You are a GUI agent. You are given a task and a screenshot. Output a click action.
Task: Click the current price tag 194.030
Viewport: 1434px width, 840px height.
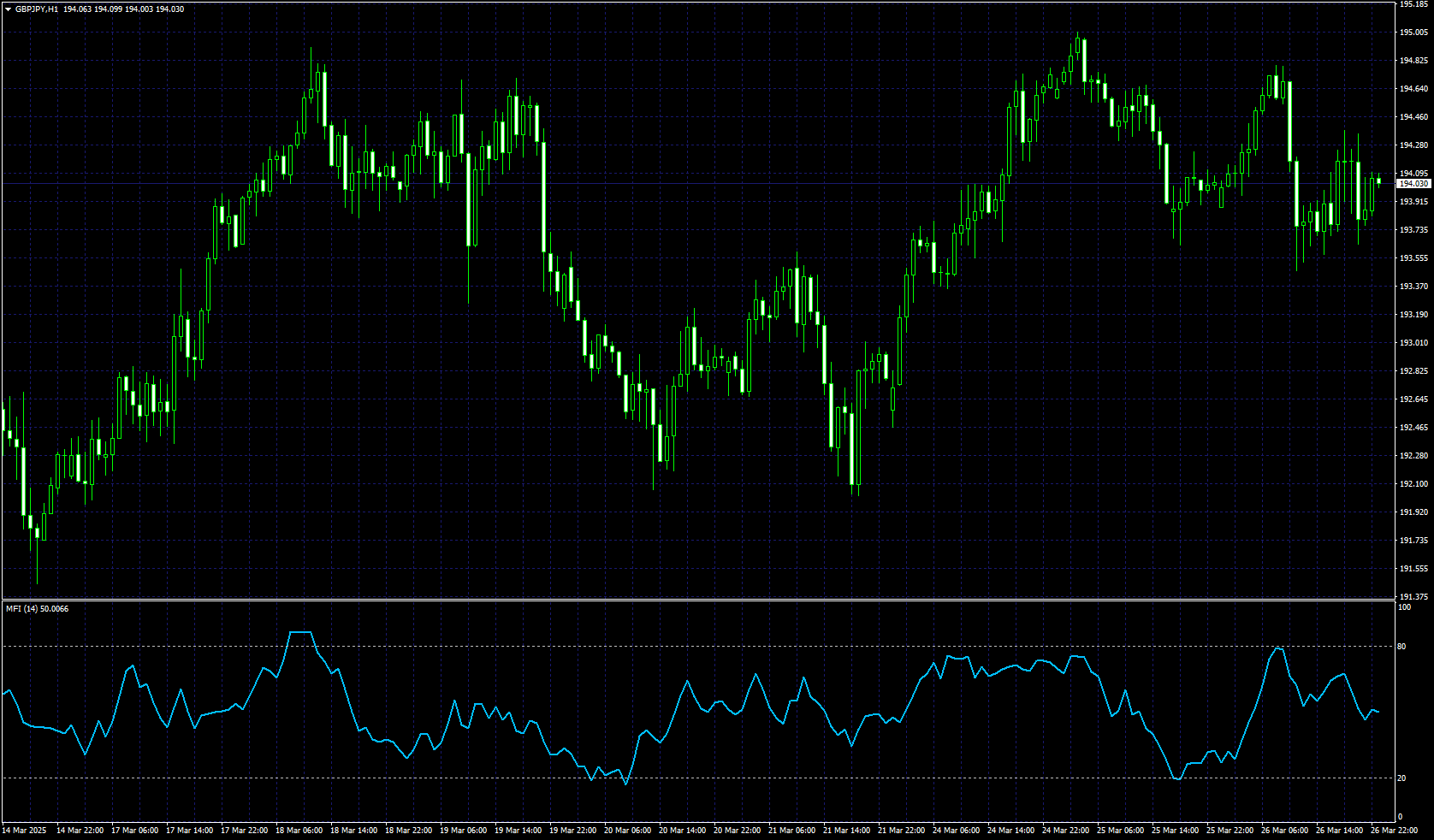point(1413,184)
